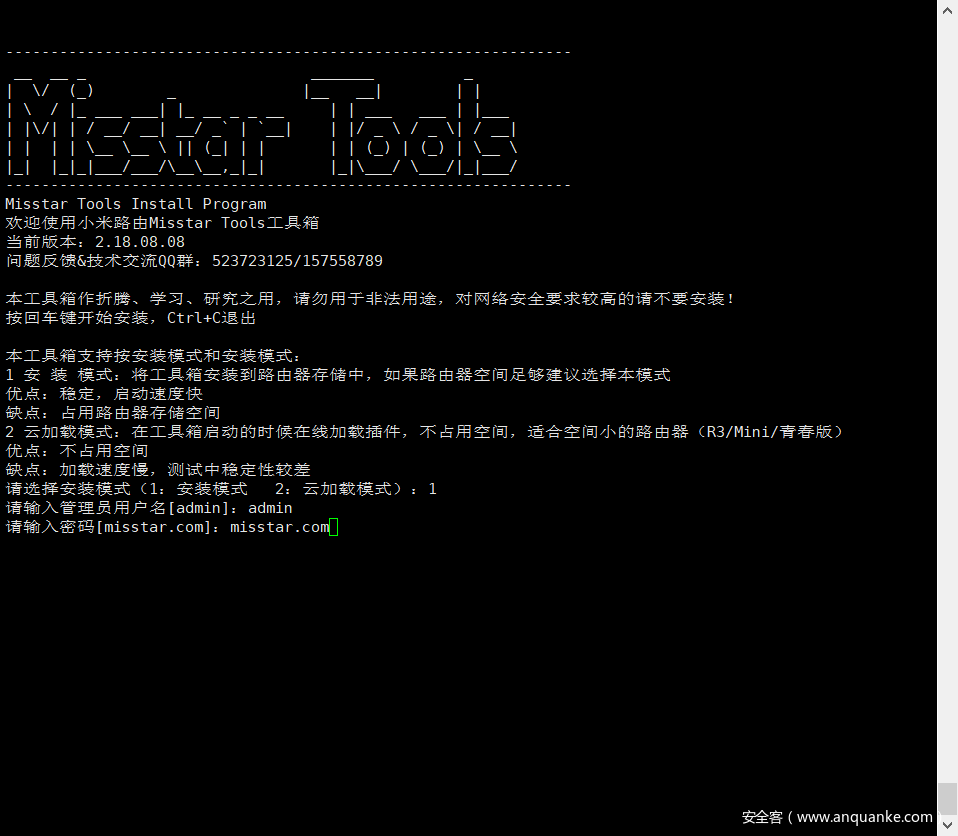Click the password prompt "[misstar.com]" default text
Screen dimensions: 958x836
[153, 527]
